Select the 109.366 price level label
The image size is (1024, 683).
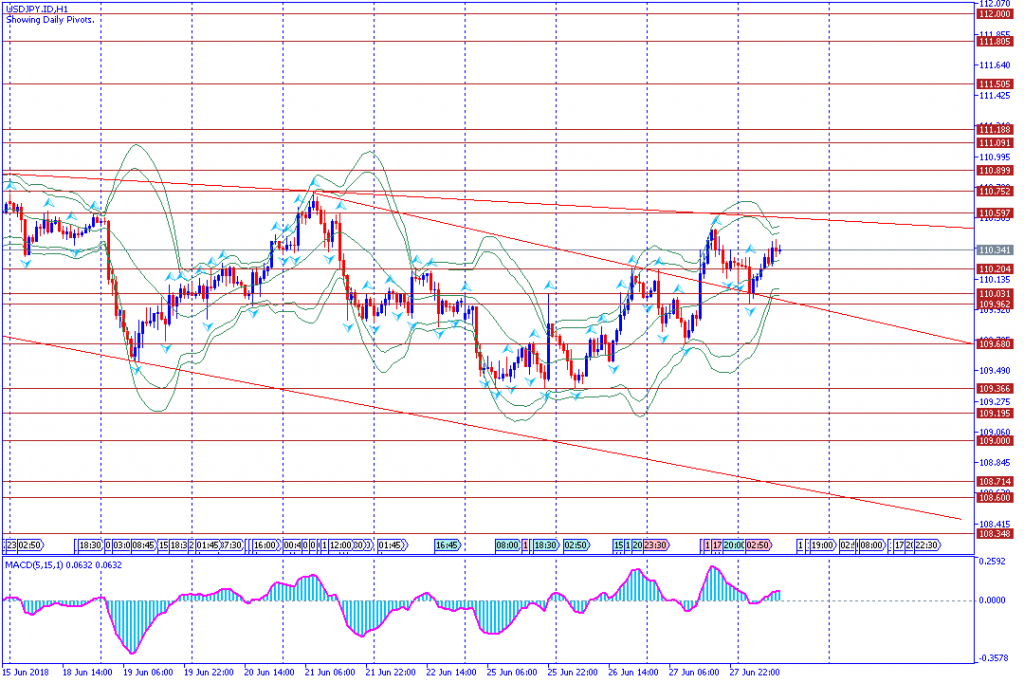pyautogui.click(x=994, y=389)
